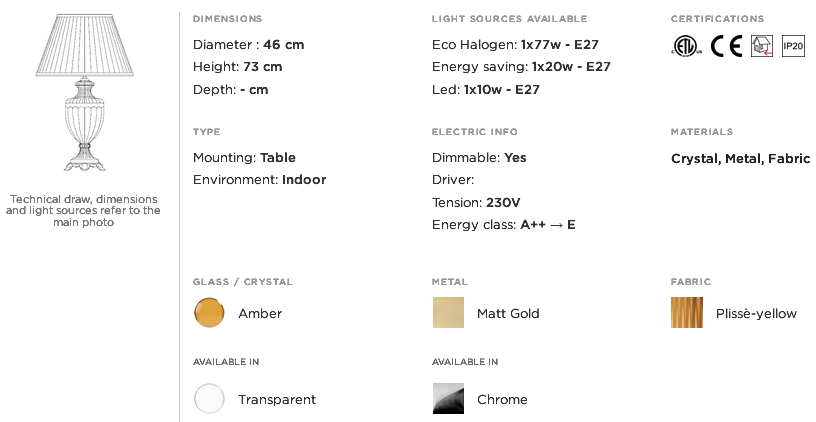Click the Plissè-yellow fabric label
The width and height of the screenshot is (816, 422).
(756, 313)
